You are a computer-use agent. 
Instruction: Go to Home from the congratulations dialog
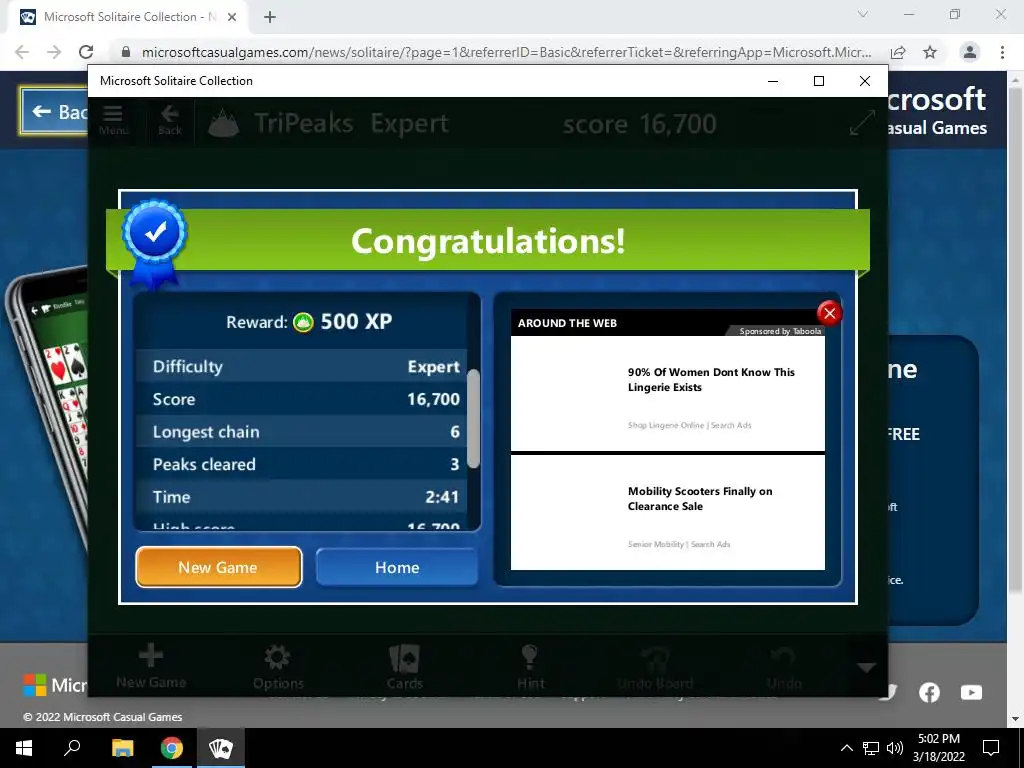(397, 567)
